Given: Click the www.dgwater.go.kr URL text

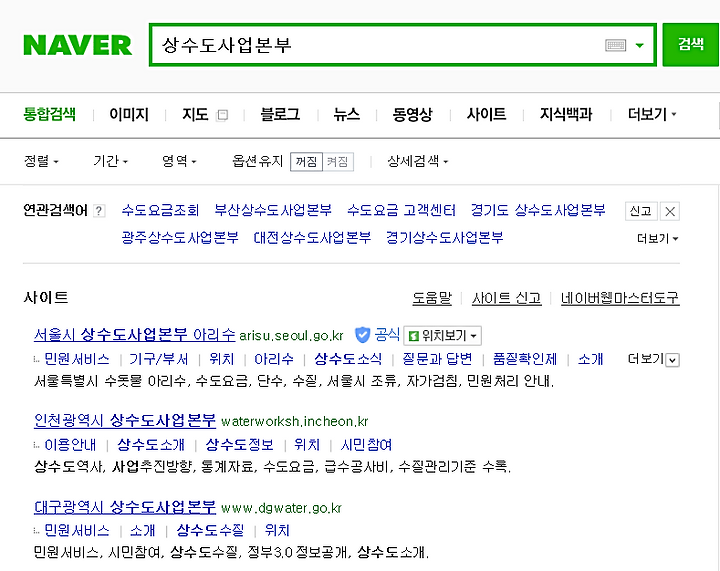Looking at the screenshot, I should pyautogui.click(x=281, y=509).
